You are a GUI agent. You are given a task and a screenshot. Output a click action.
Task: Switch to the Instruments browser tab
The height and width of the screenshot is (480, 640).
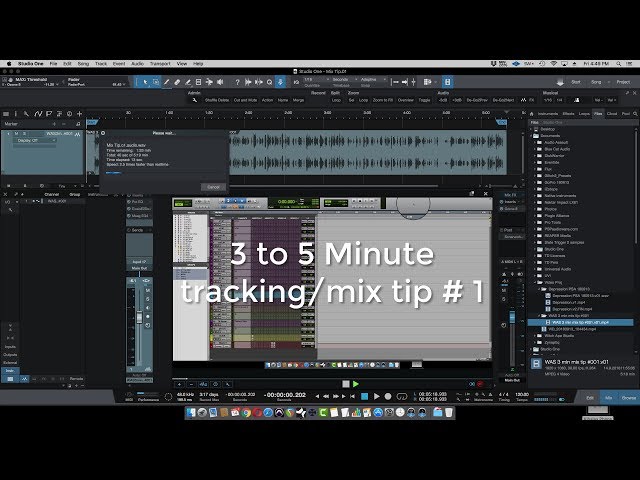pyautogui.click(x=548, y=113)
